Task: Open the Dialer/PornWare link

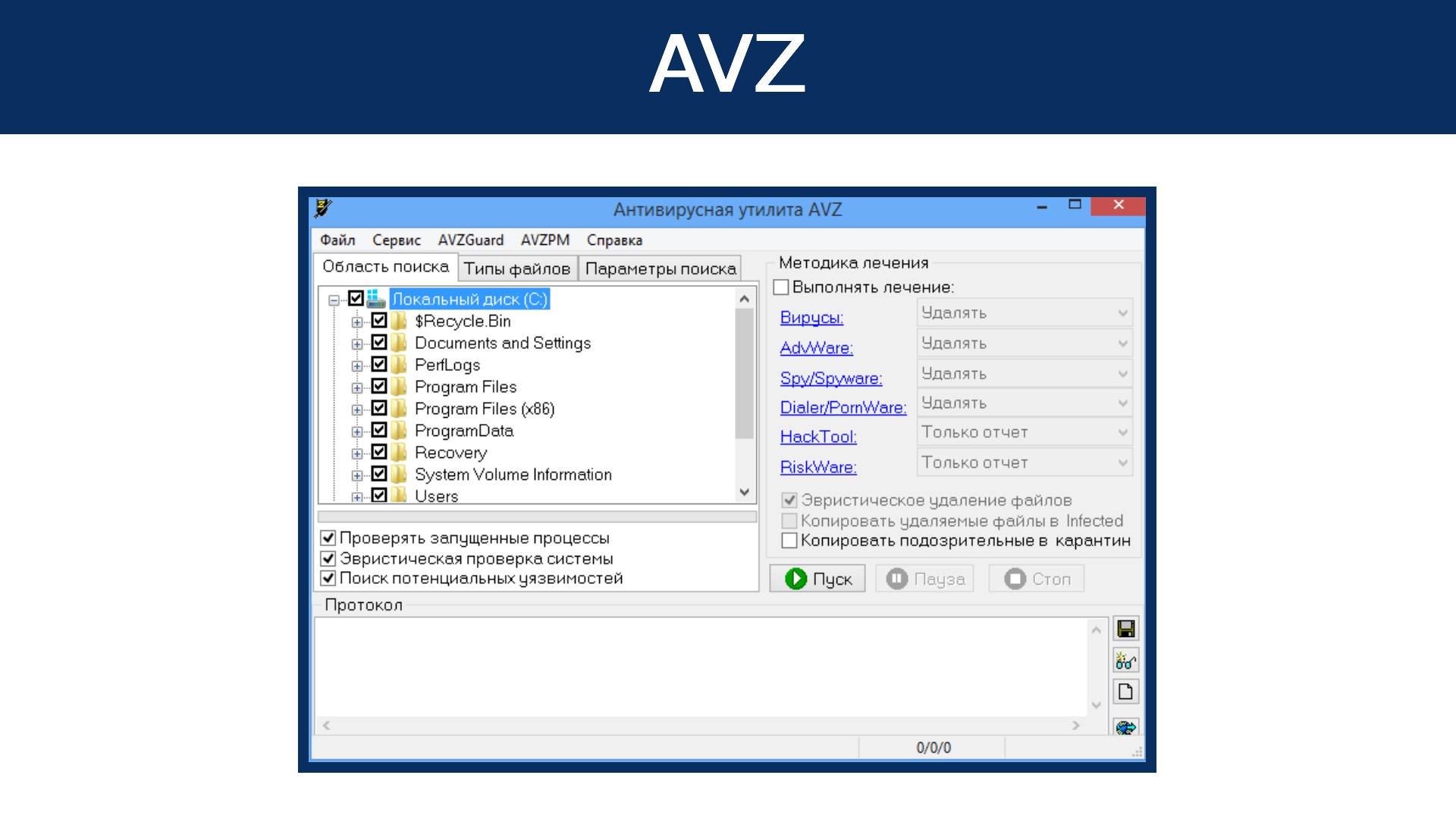Action: (843, 408)
